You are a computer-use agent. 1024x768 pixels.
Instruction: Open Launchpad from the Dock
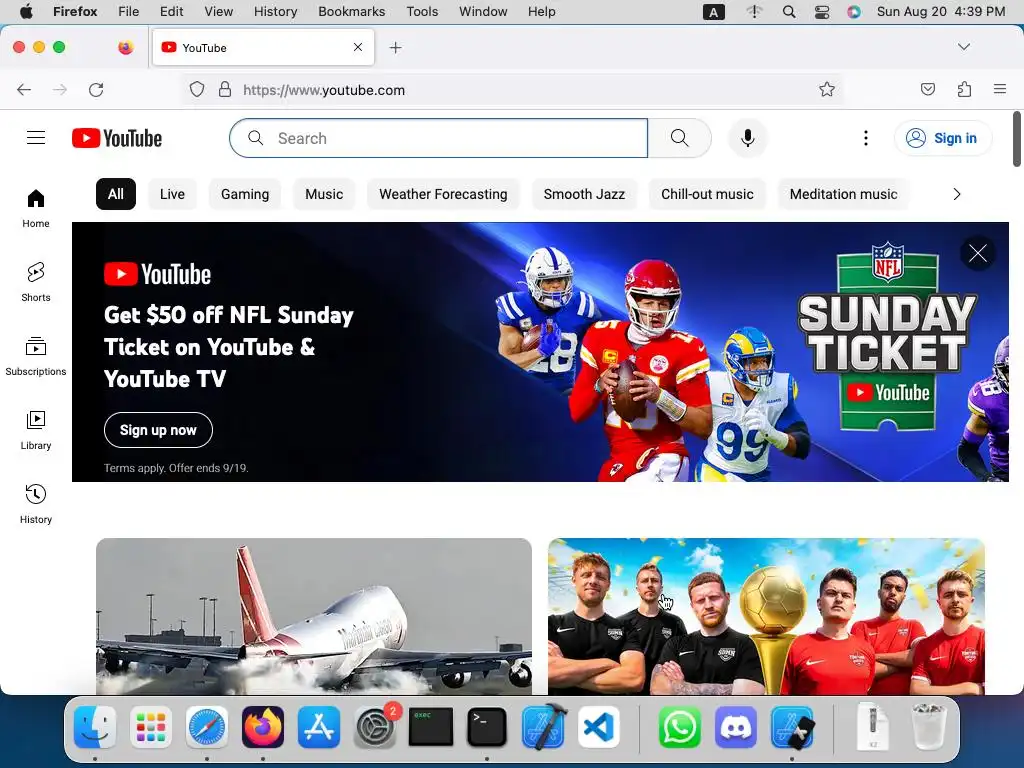tap(151, 727)
